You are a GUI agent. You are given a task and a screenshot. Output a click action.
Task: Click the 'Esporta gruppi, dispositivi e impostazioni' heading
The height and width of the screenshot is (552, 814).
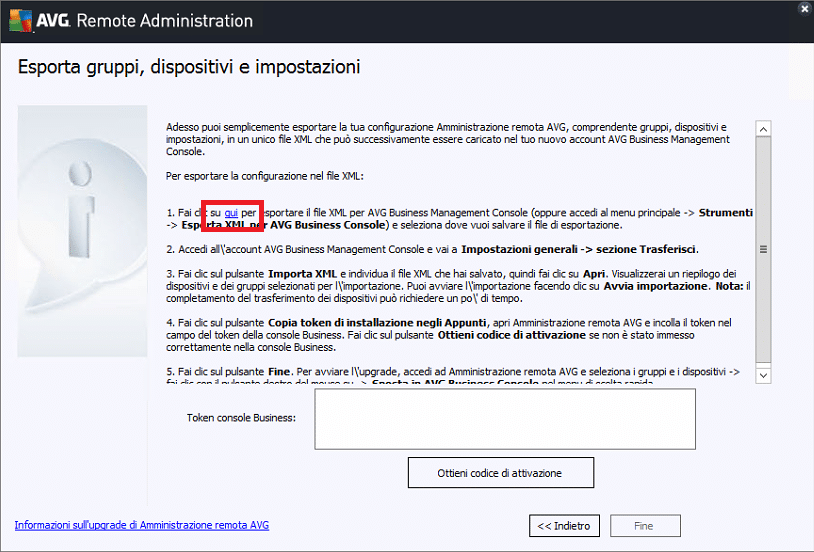pos(189,68)
